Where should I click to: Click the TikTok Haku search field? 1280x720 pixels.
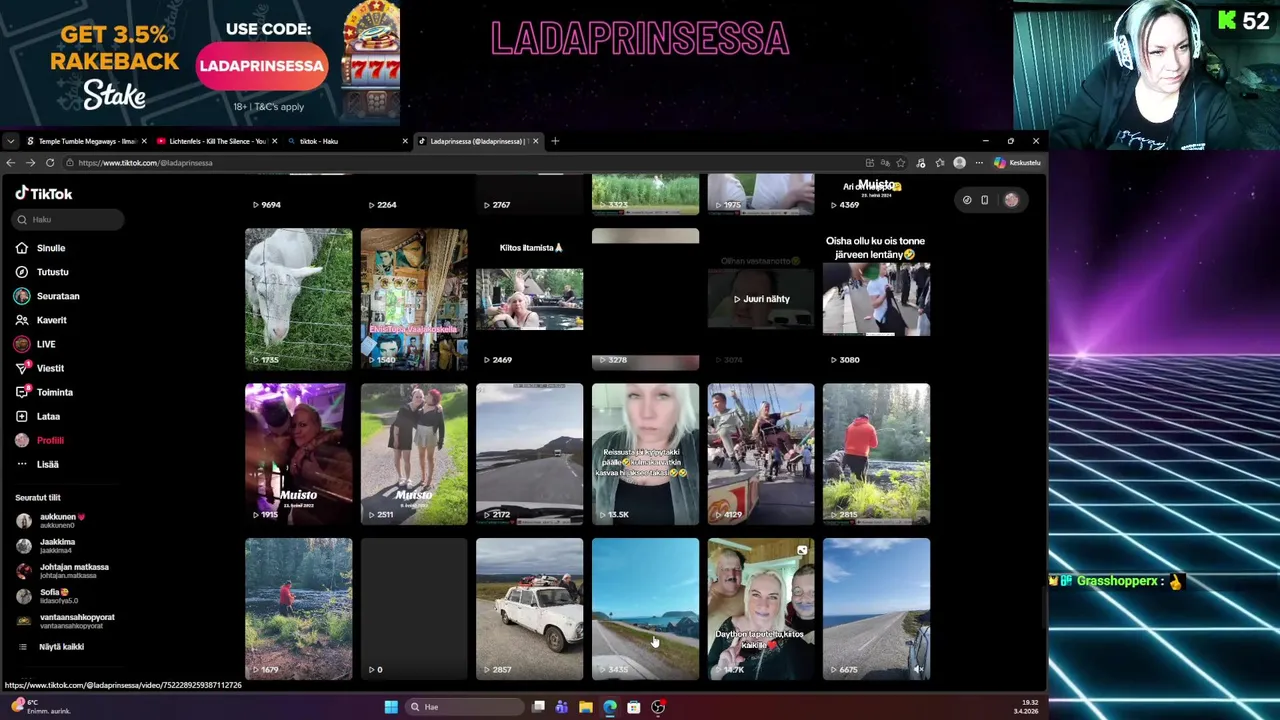pos(69,219)
